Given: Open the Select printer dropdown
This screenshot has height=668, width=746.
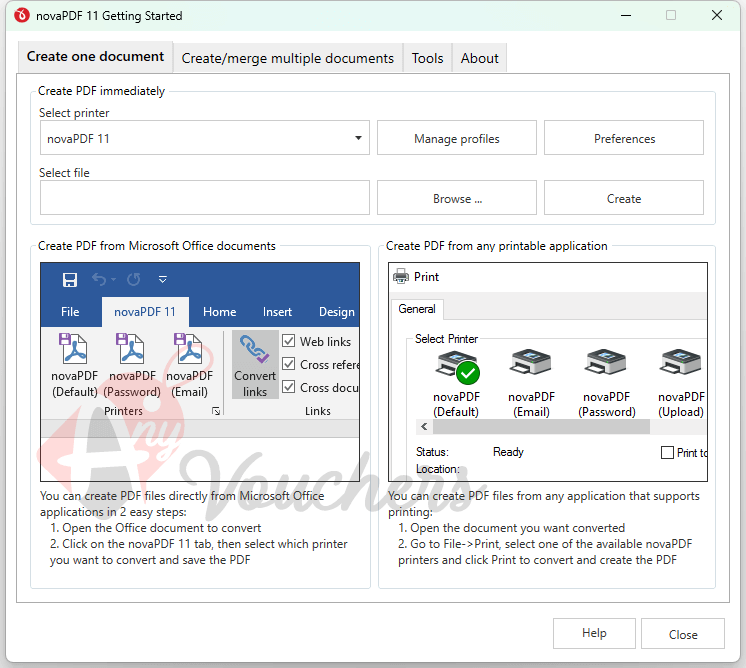Looking at the screenshot, I should [x=205, y=138].
